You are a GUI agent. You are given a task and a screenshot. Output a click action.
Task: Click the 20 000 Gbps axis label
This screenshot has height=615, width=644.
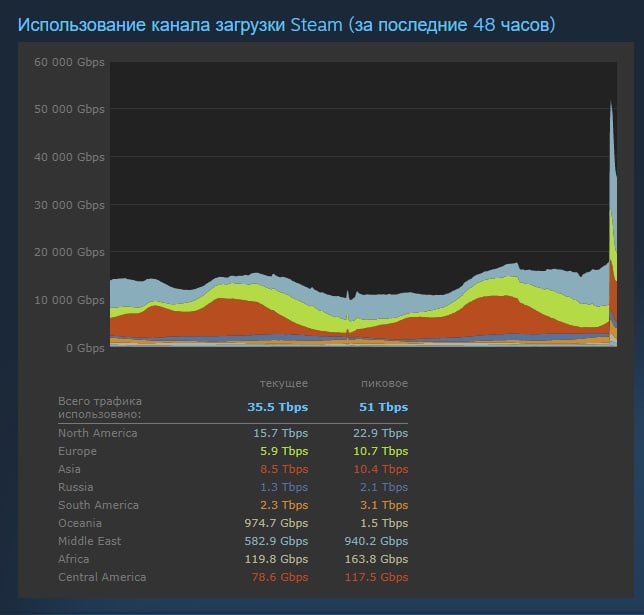pos(69,252)
